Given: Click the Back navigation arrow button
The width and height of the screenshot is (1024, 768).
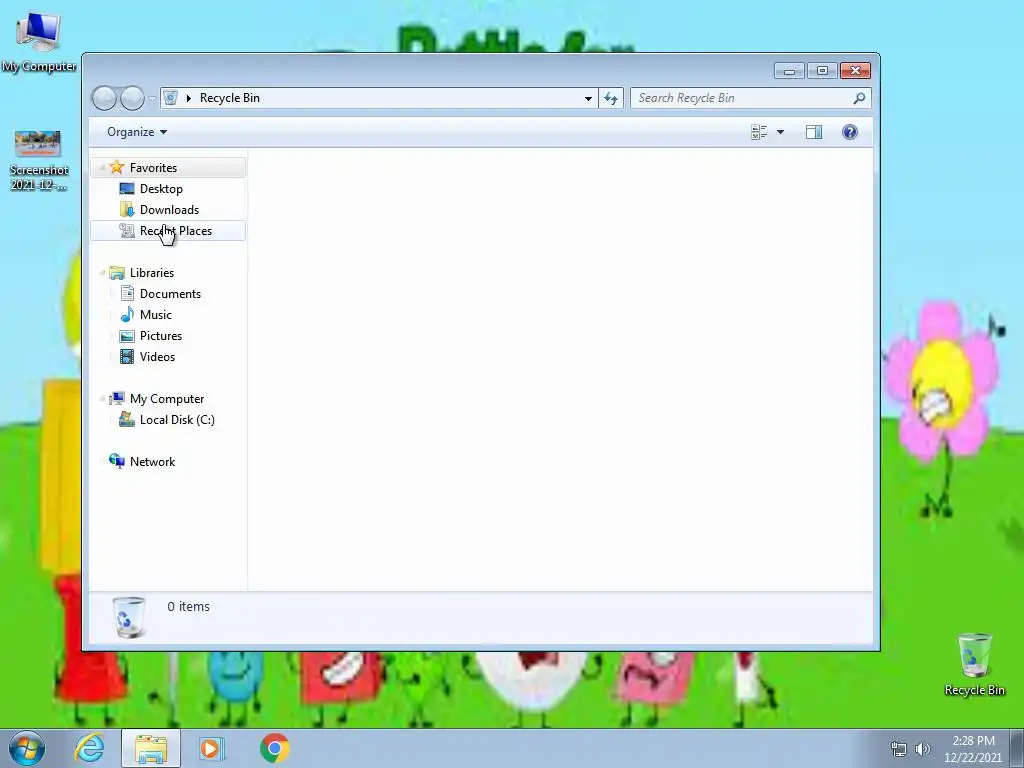Looking at the screenshot, I should point(104,98).
